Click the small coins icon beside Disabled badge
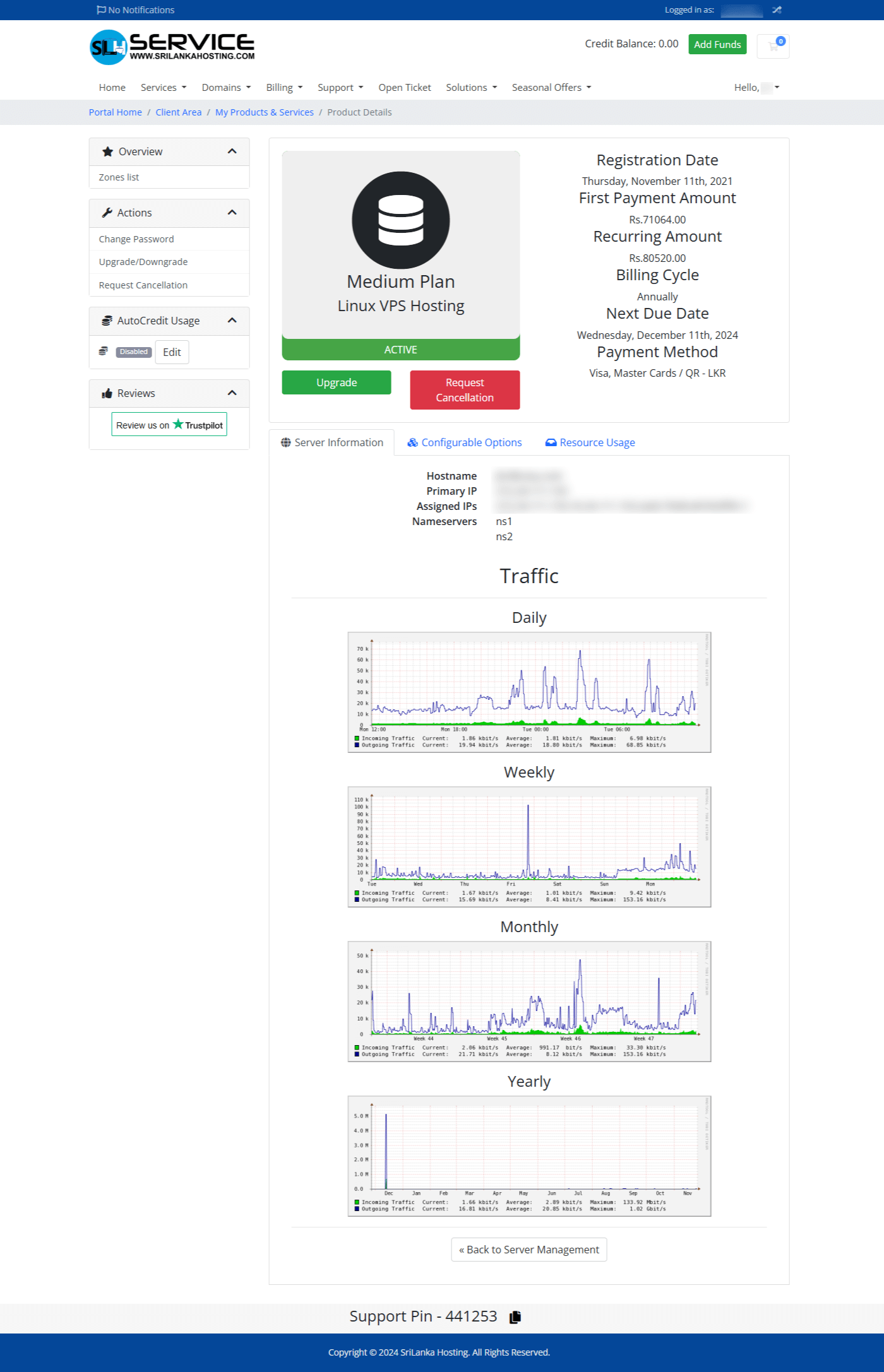 pyautogui.click(x=104, y=352)
